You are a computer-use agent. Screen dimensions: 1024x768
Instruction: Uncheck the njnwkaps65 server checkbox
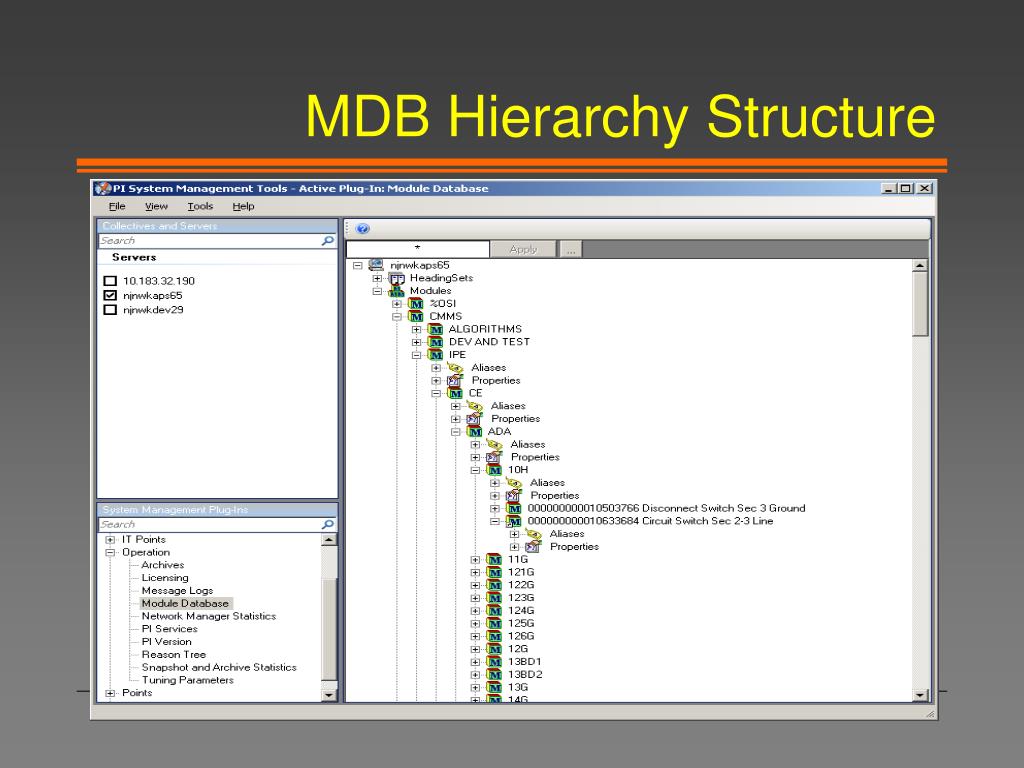click(x=110, y=295)
